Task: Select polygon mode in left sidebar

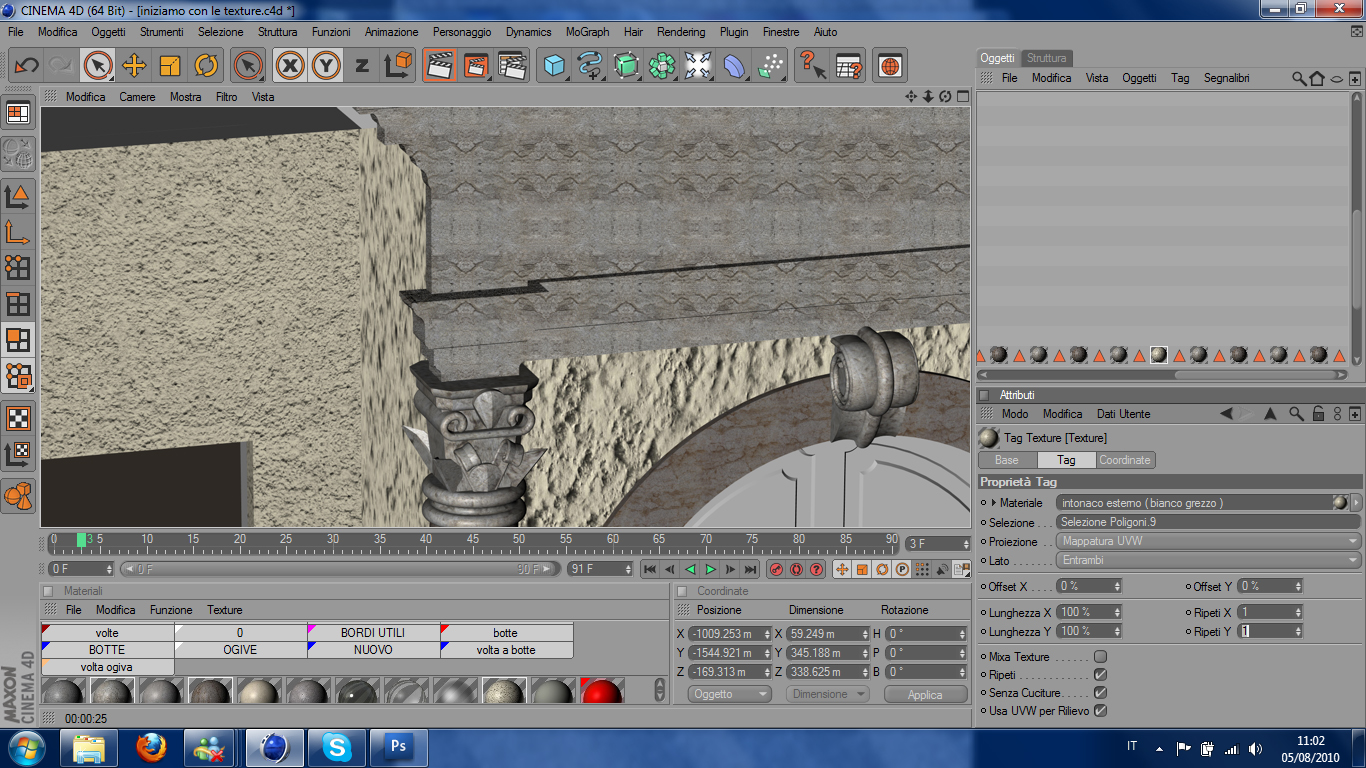Action: (x=18, y=340)
